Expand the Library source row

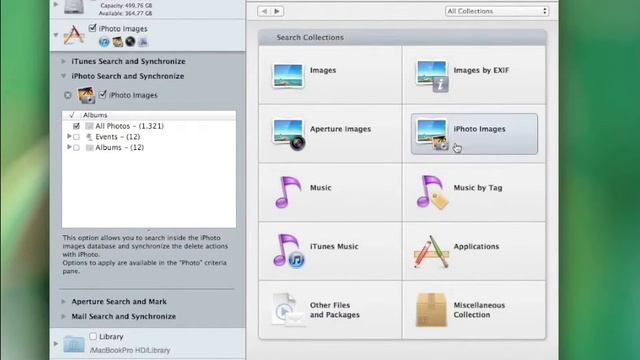(x=56, y=344)
